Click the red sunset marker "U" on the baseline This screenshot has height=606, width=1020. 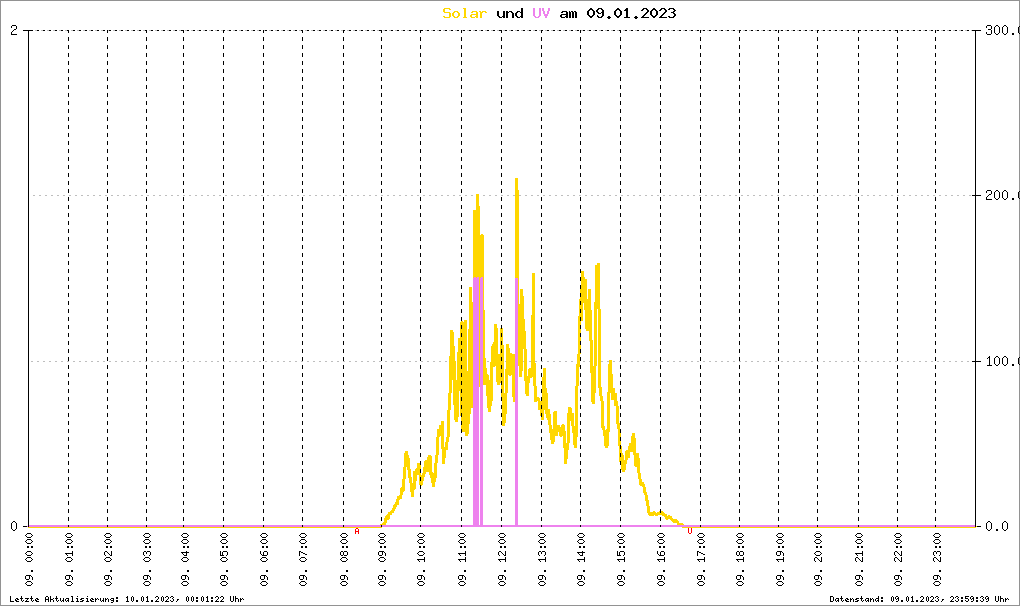[689, 531]
